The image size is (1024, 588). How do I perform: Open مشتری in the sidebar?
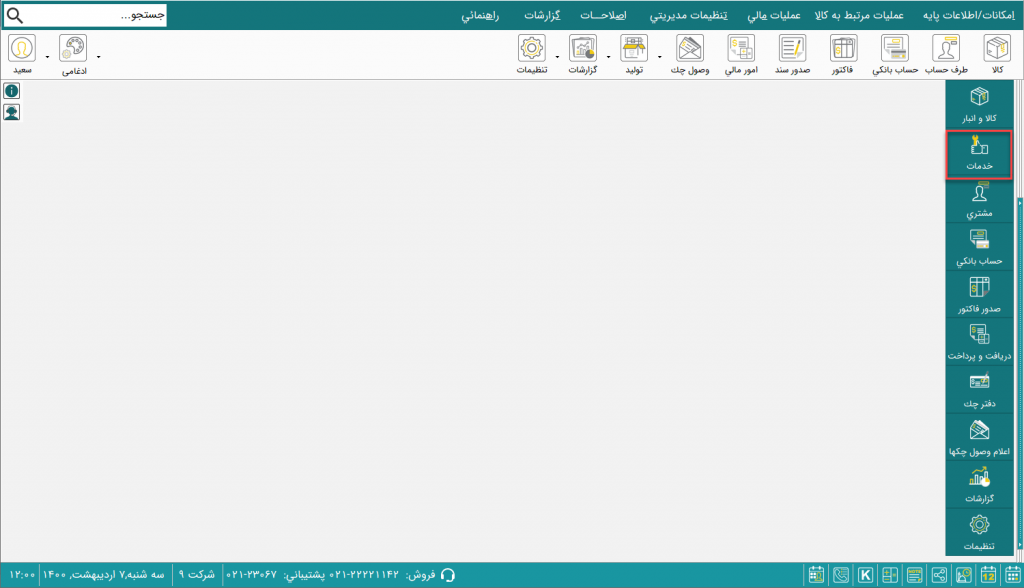click(x=979, y=201)
